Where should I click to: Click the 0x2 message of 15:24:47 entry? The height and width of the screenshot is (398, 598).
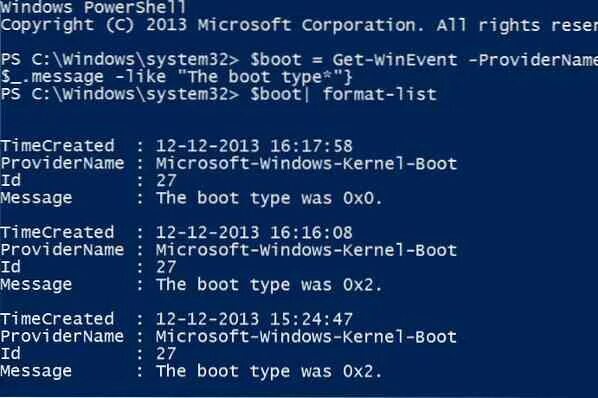269,371
